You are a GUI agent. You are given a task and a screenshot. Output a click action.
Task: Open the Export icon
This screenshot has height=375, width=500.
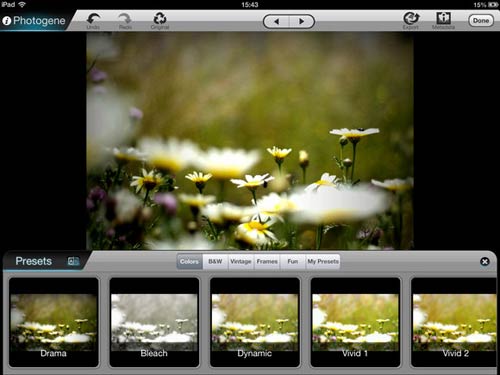coord(411,18)
